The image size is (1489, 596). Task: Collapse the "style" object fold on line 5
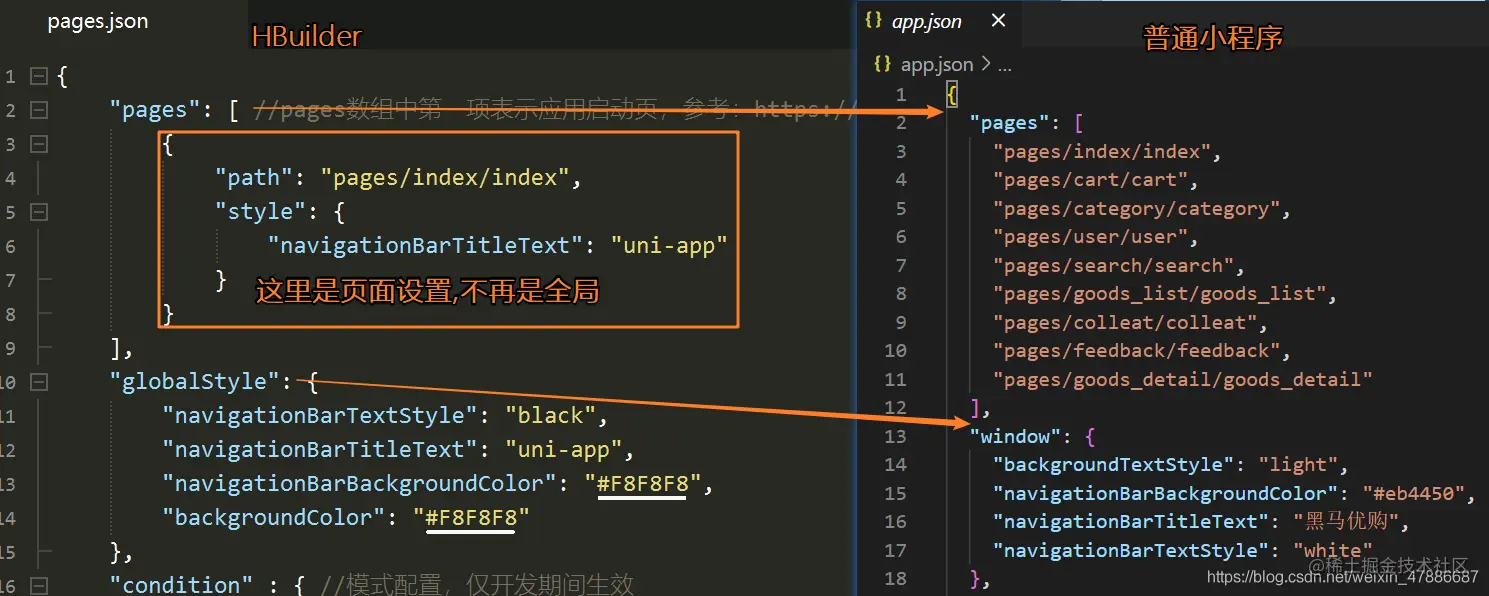38,212
